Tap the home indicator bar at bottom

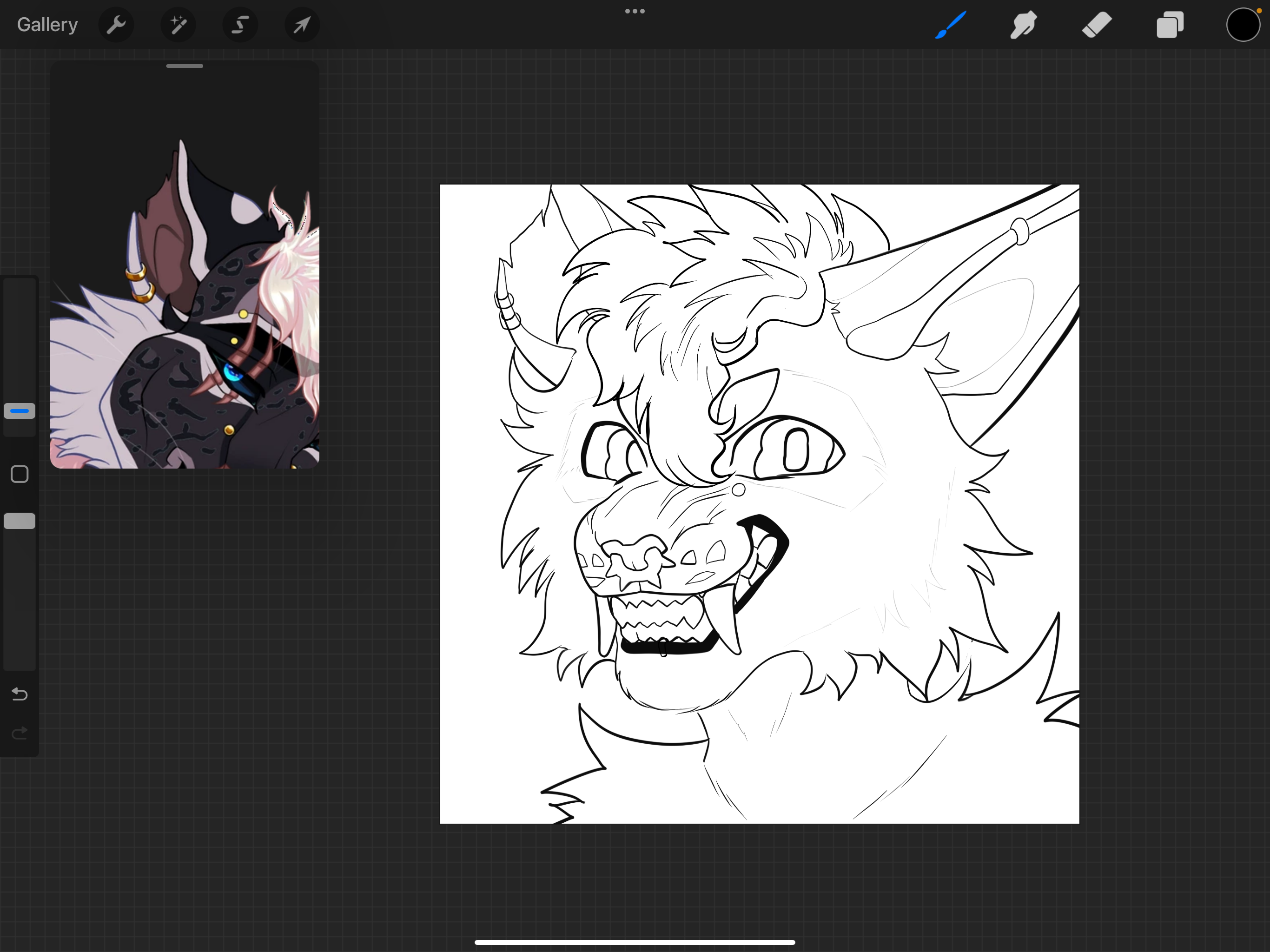click(635, 942)
